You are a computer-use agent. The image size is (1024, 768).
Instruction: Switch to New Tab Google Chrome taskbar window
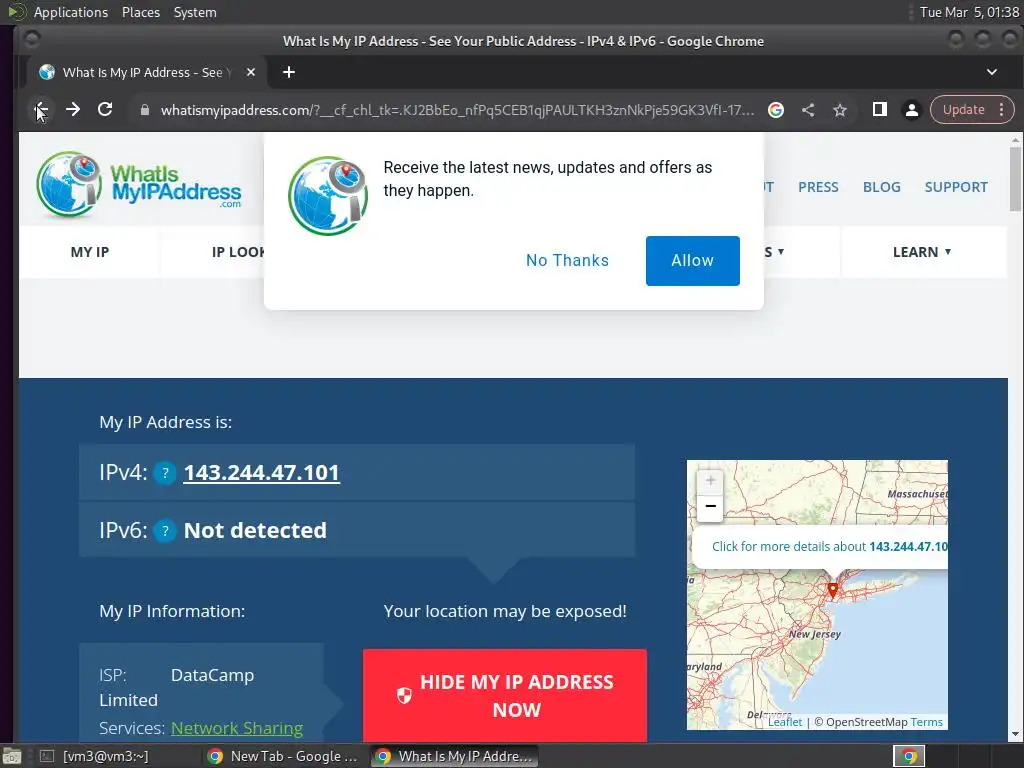283,756
